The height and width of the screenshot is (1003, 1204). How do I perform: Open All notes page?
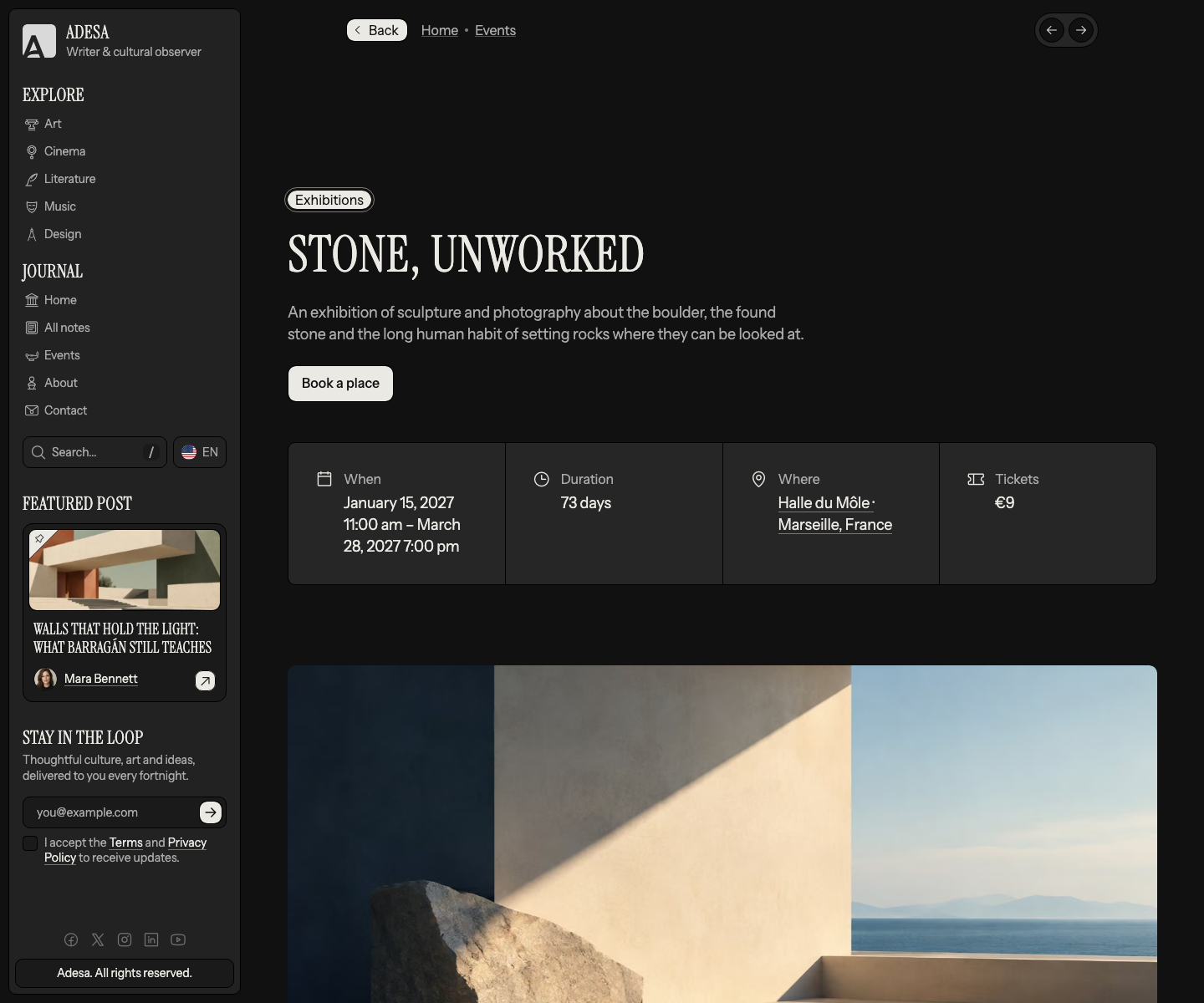58,328
